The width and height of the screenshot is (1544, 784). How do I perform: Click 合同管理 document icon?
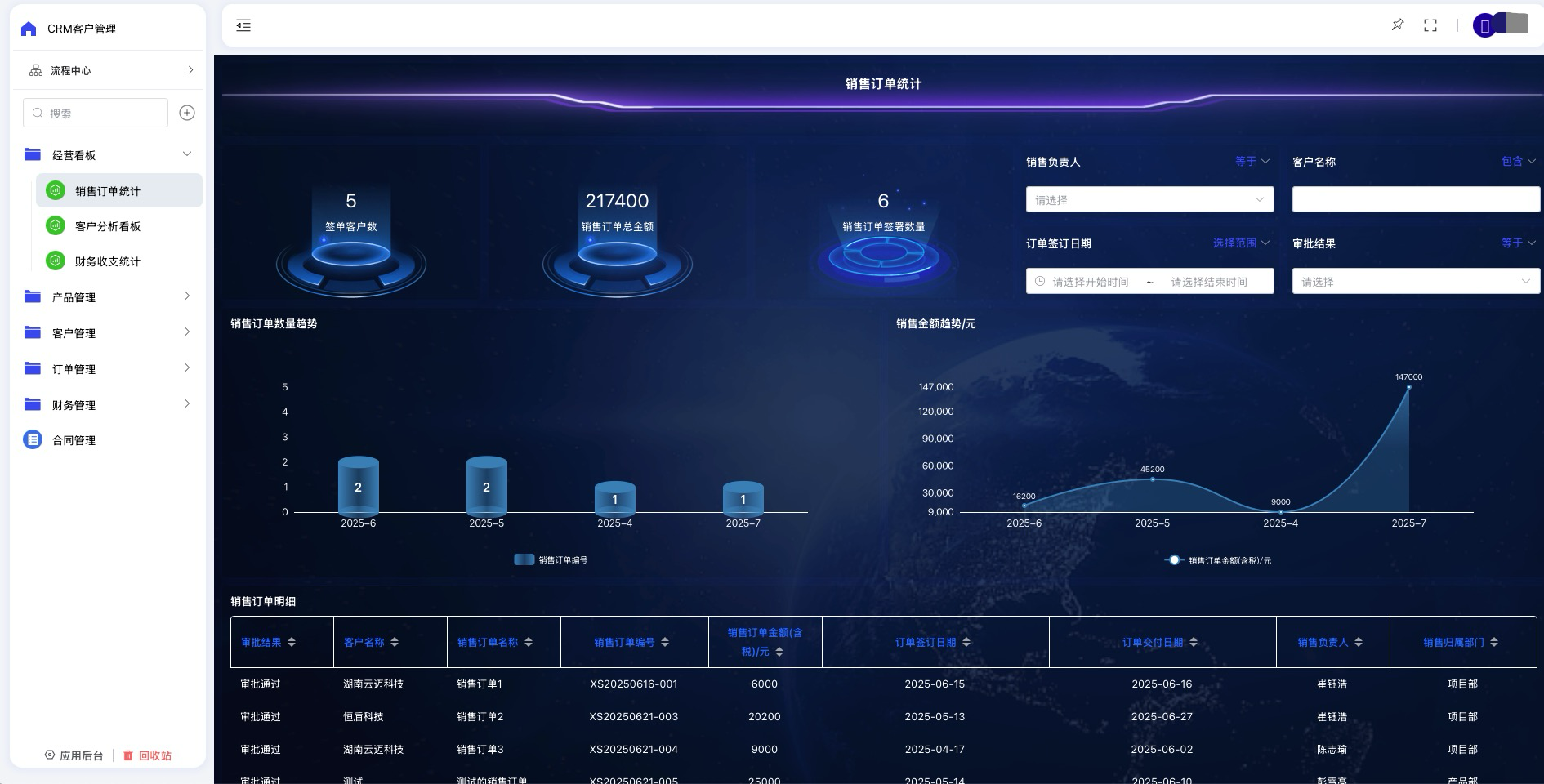tap(33, 439)
